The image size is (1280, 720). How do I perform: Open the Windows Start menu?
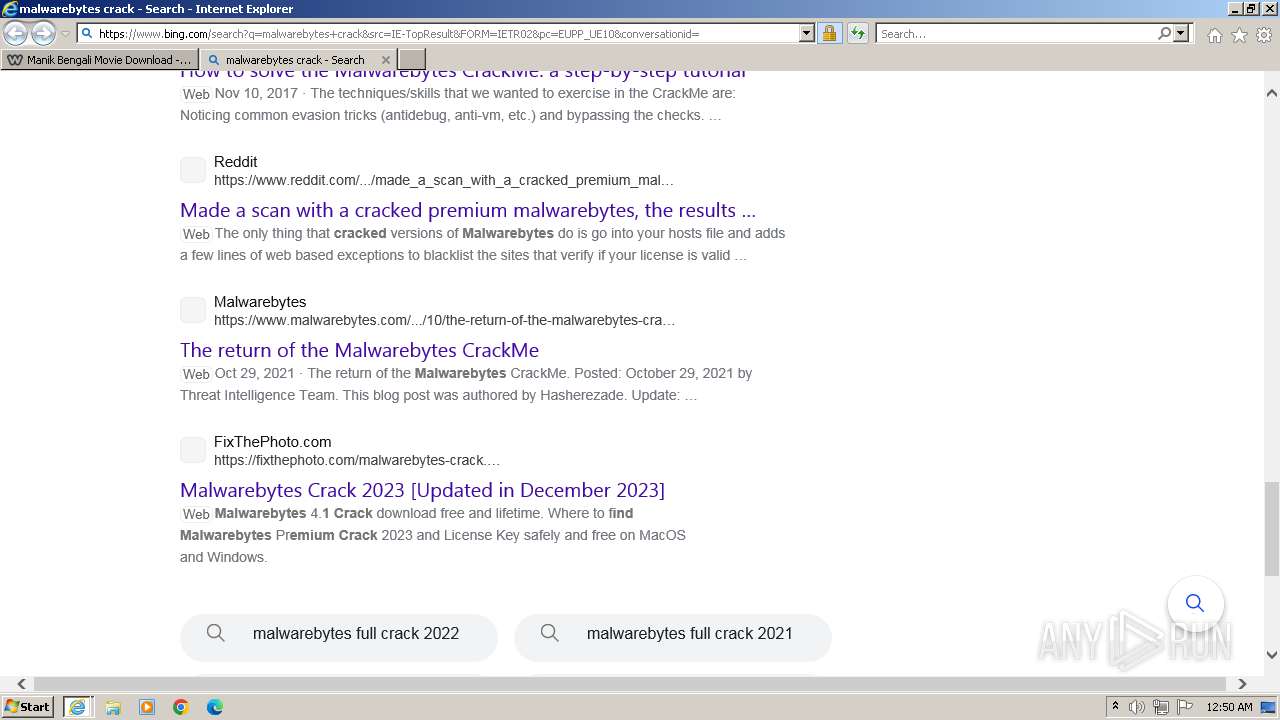[28, 706]
